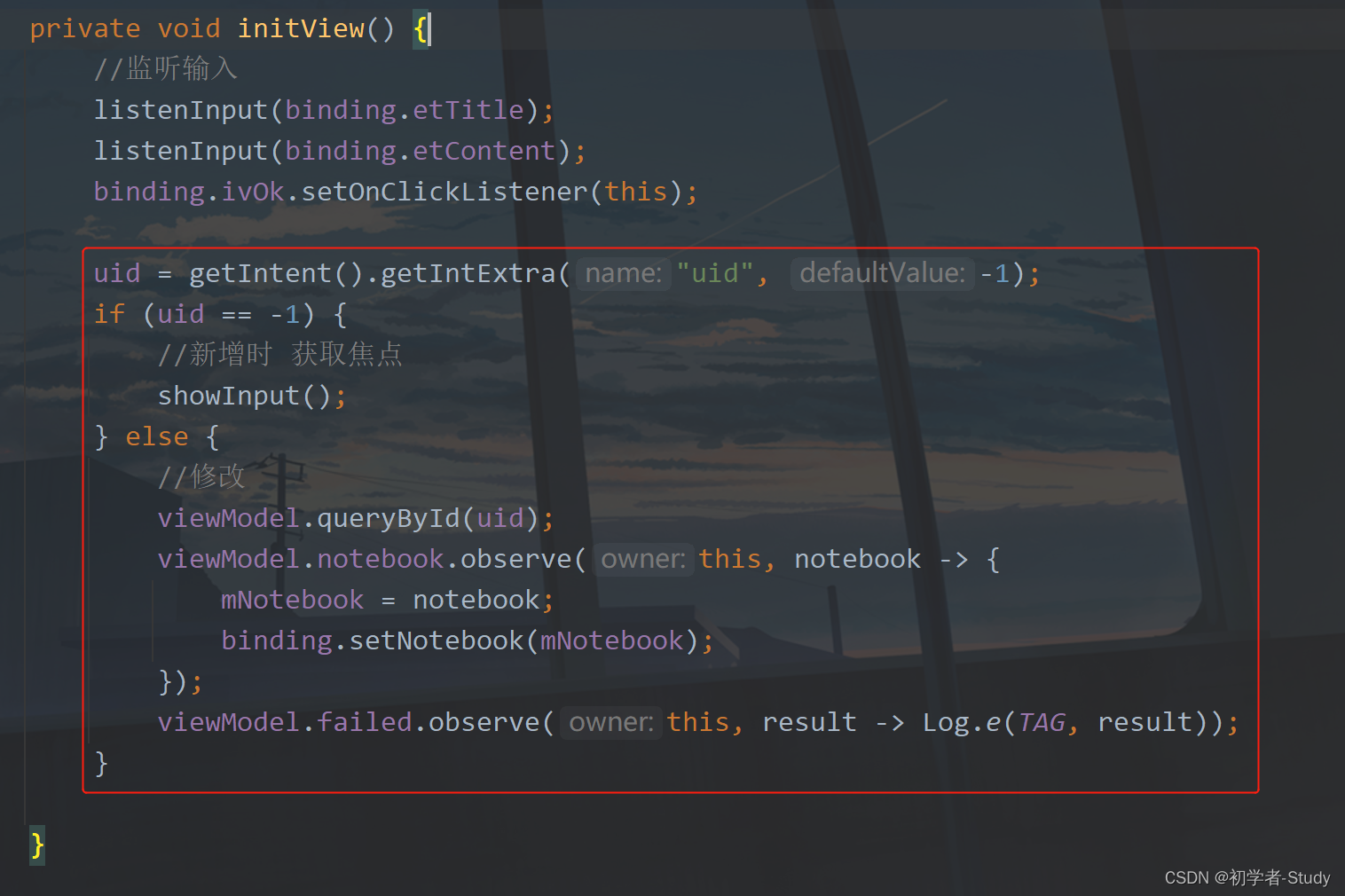Click viewModel.notebook.observe call's observe
Image resolution: width=1345 pixels, height=896 pixels.
[516, 559]
